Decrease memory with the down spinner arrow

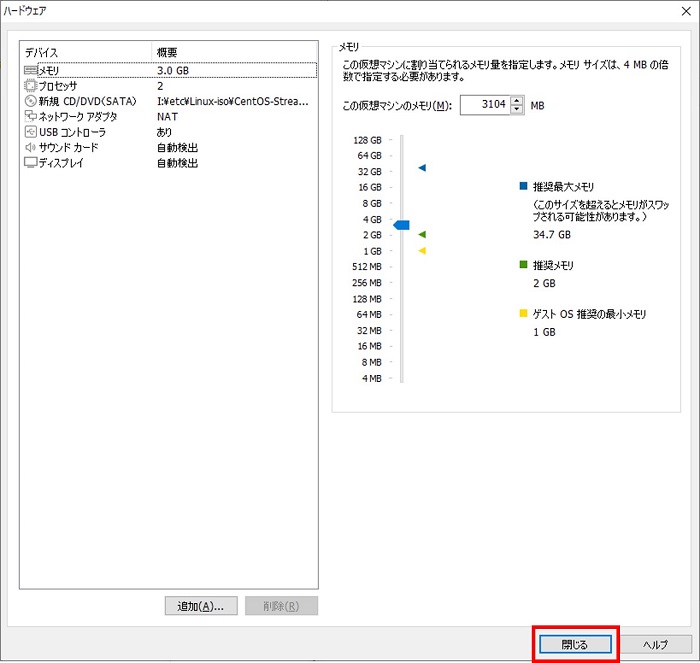pos(517,109)
